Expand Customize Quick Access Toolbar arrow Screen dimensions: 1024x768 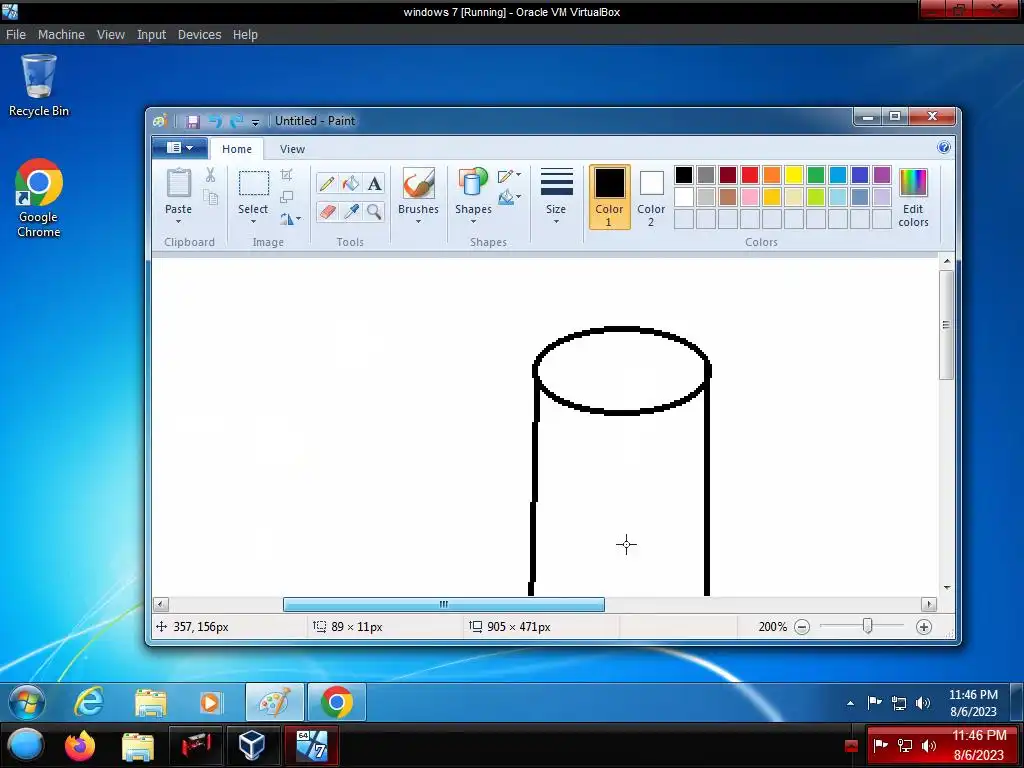(255, 122)
